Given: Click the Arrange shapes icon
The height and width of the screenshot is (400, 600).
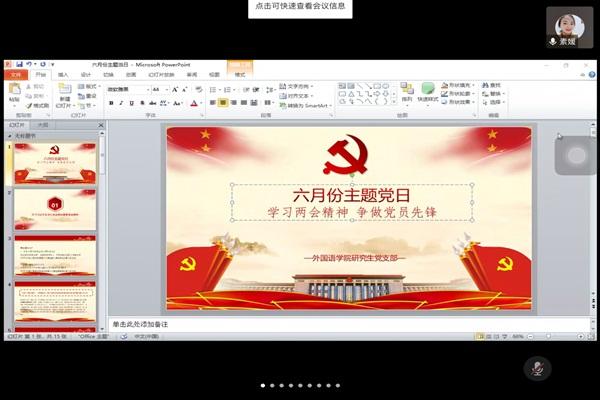Looking at the screenshot, I should pos(407,88).
